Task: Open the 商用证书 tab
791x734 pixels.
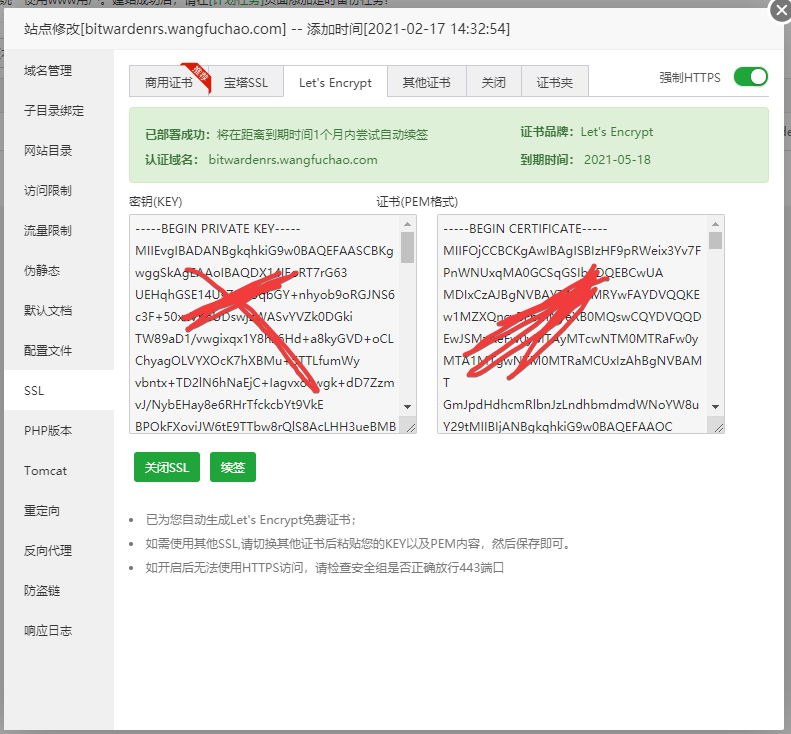Action: click(x=168, y=82)
